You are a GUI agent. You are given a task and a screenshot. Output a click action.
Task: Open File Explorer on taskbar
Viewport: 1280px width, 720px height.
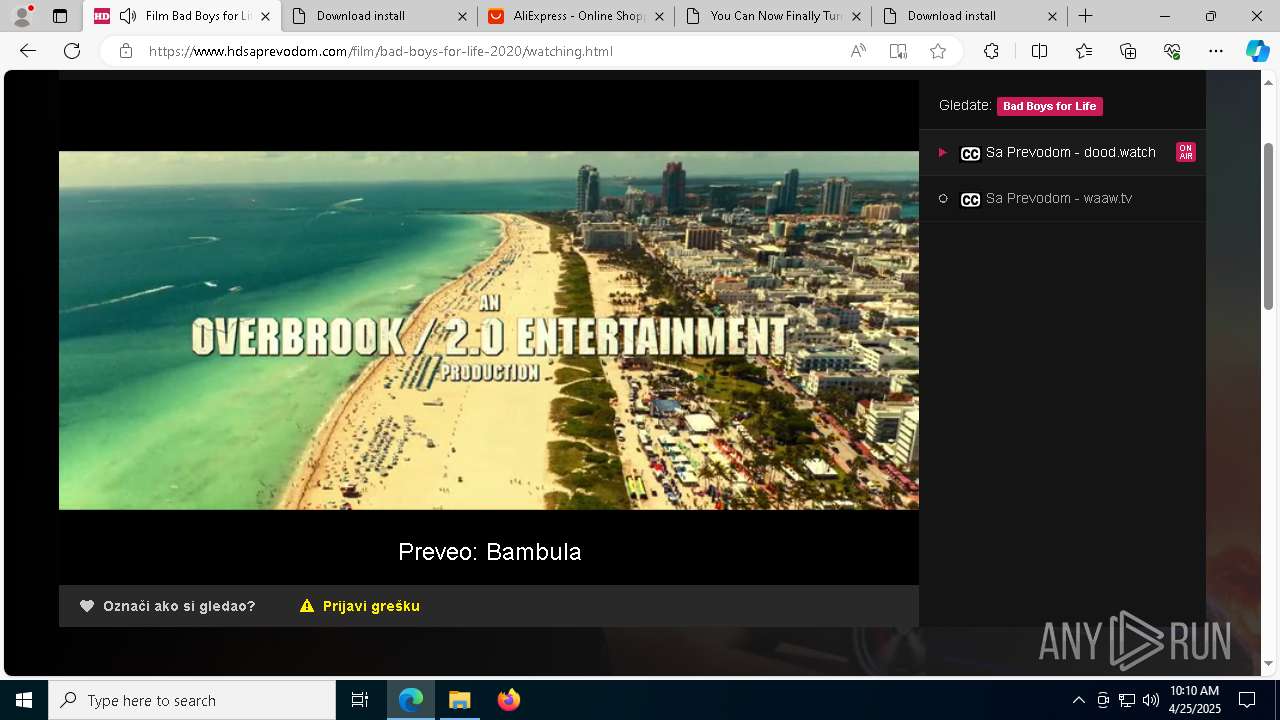coord(460,700)
